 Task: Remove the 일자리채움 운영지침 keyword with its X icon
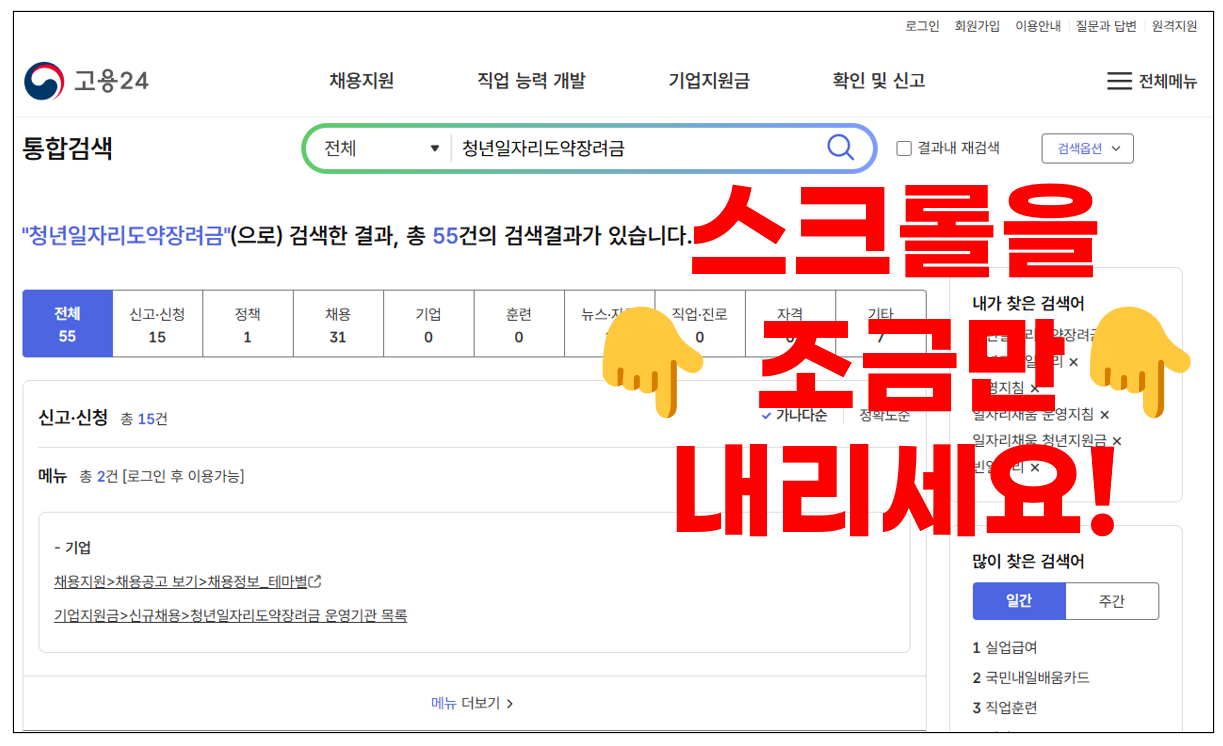pyautogui.click(x=1105, y=416)
